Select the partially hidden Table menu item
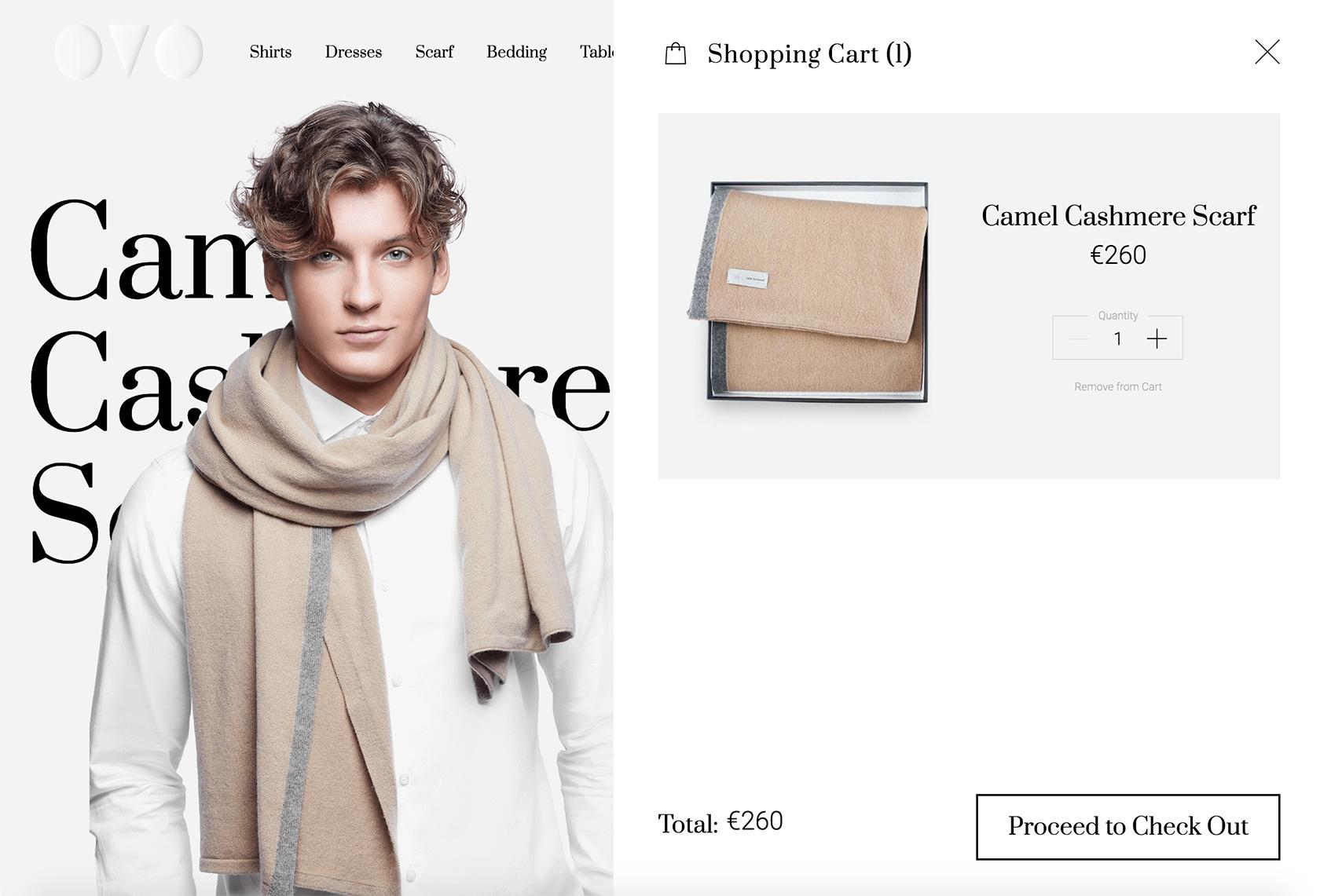The image size is (1320, 896). coord(596,52)
